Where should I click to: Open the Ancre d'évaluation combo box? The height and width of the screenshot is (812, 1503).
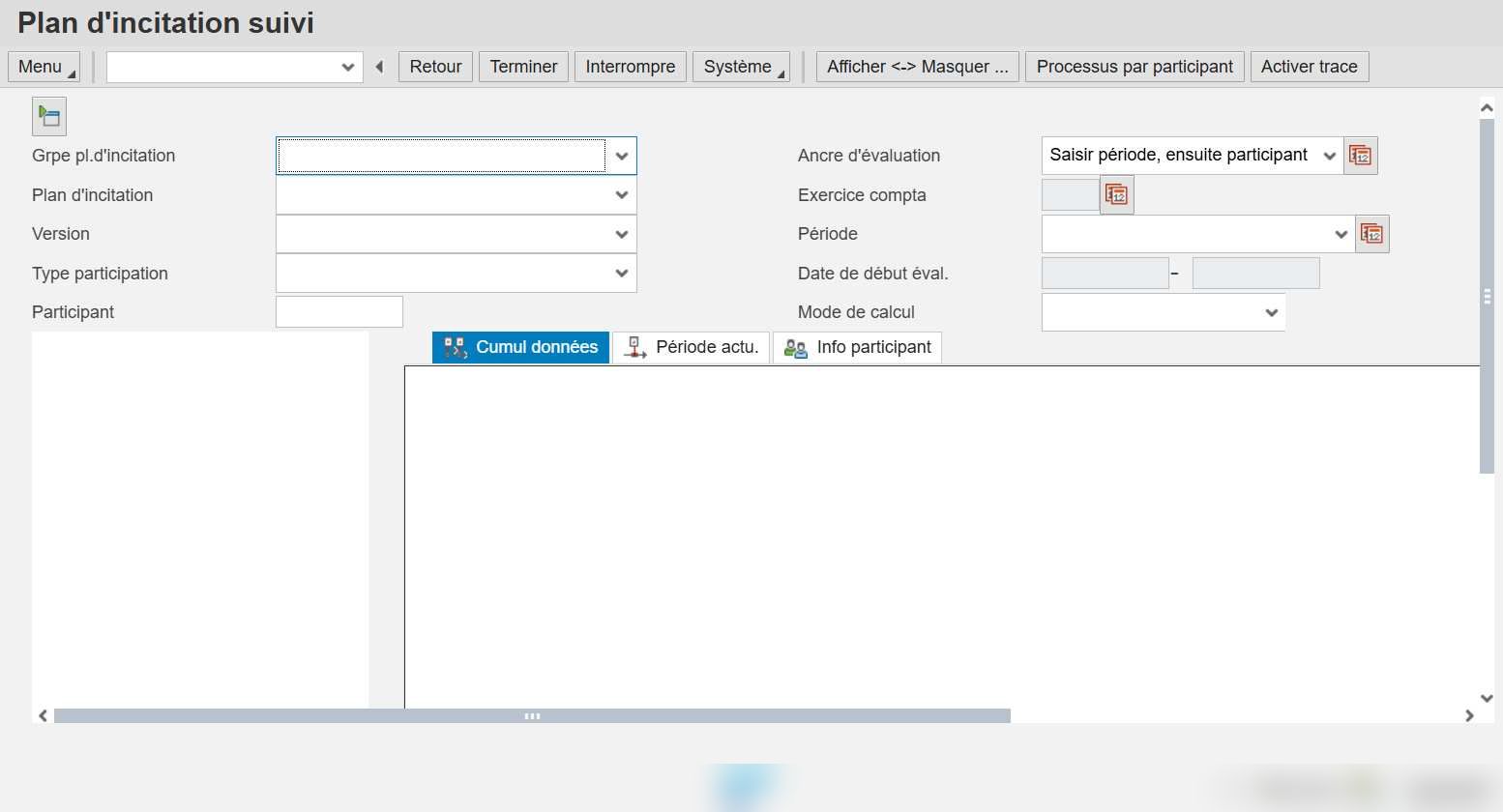tap(1192, 156)
